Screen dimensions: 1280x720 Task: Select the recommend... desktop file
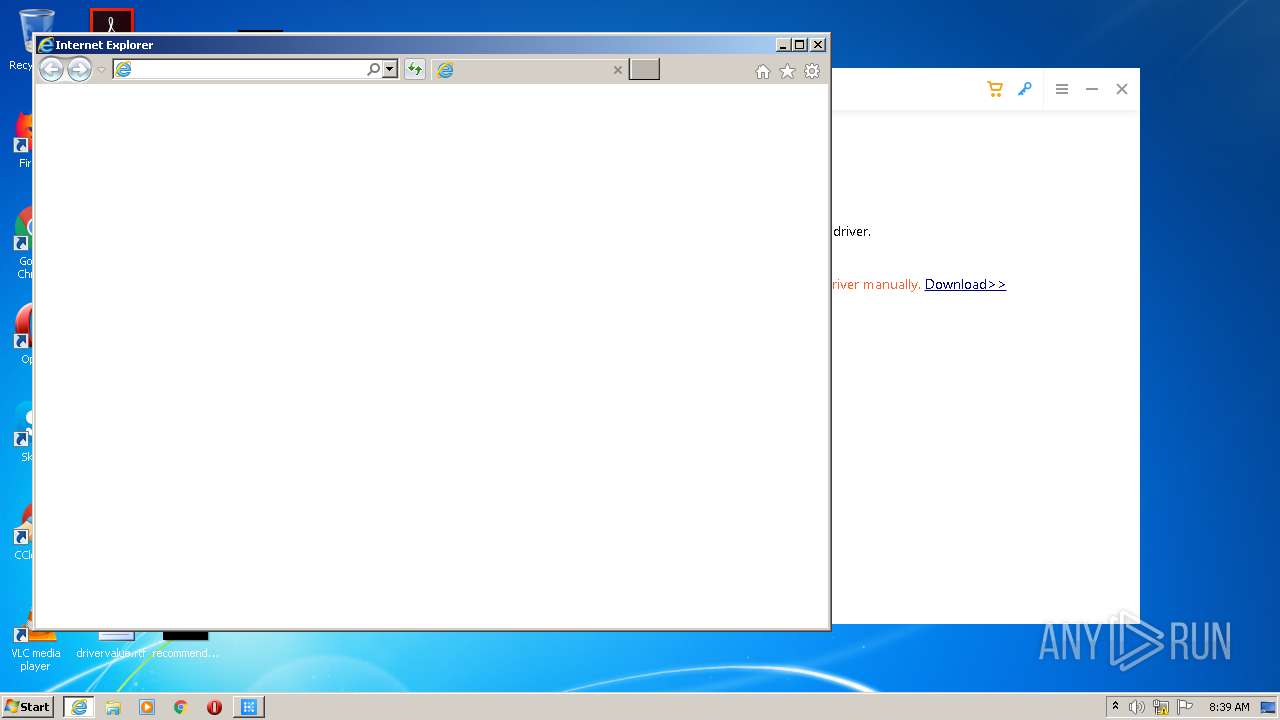coord(186,646)
